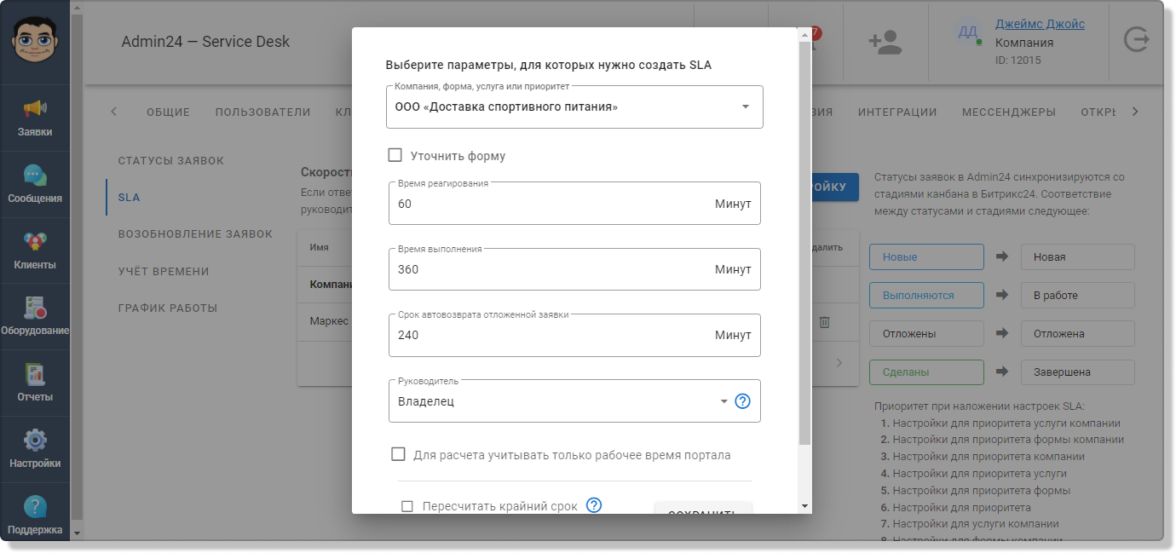The image size is (1176, 553).
Task: Switch to the ОБЩИЕ tab
Action: point(168,113)
